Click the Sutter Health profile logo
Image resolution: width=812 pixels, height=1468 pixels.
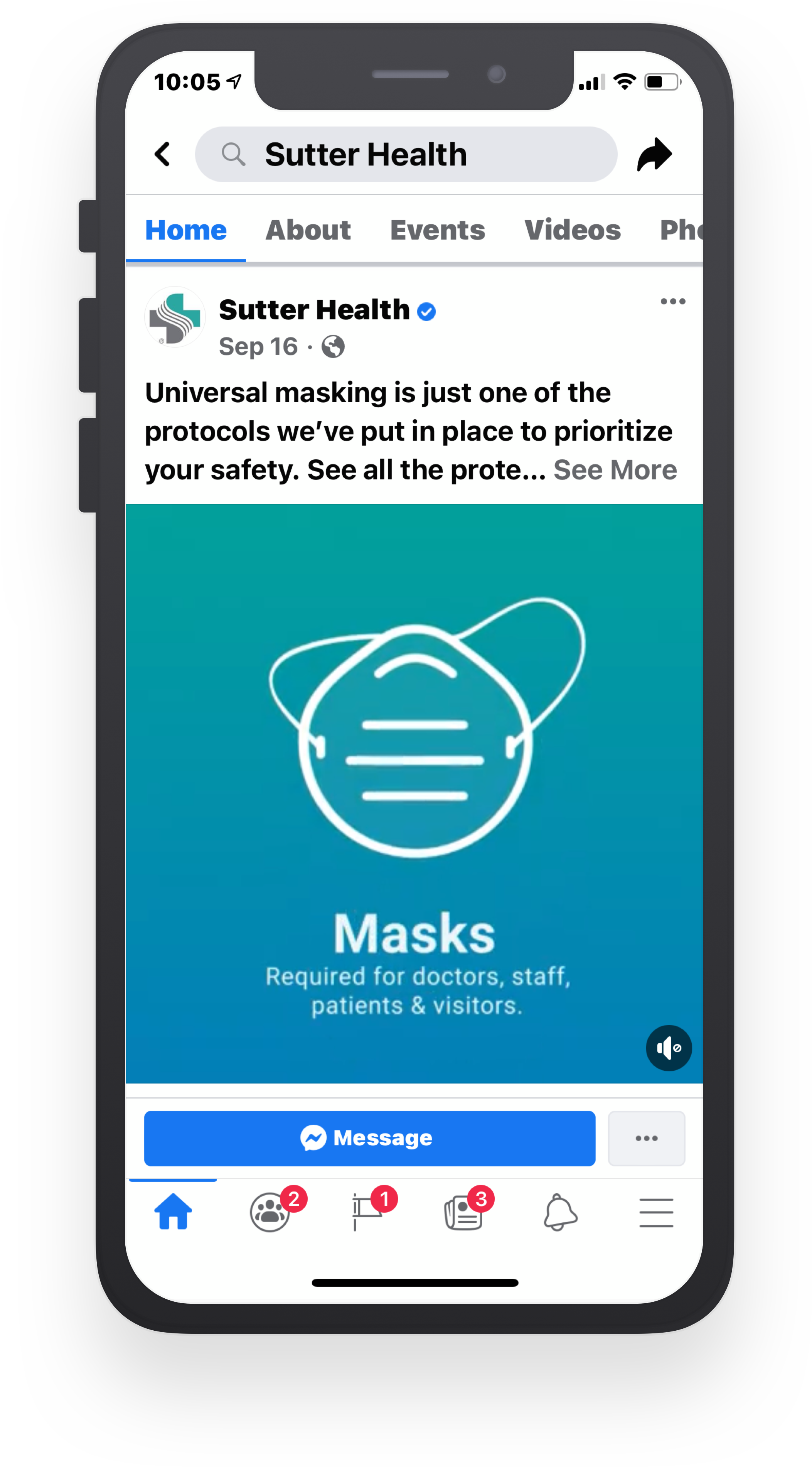click(174, 317)
